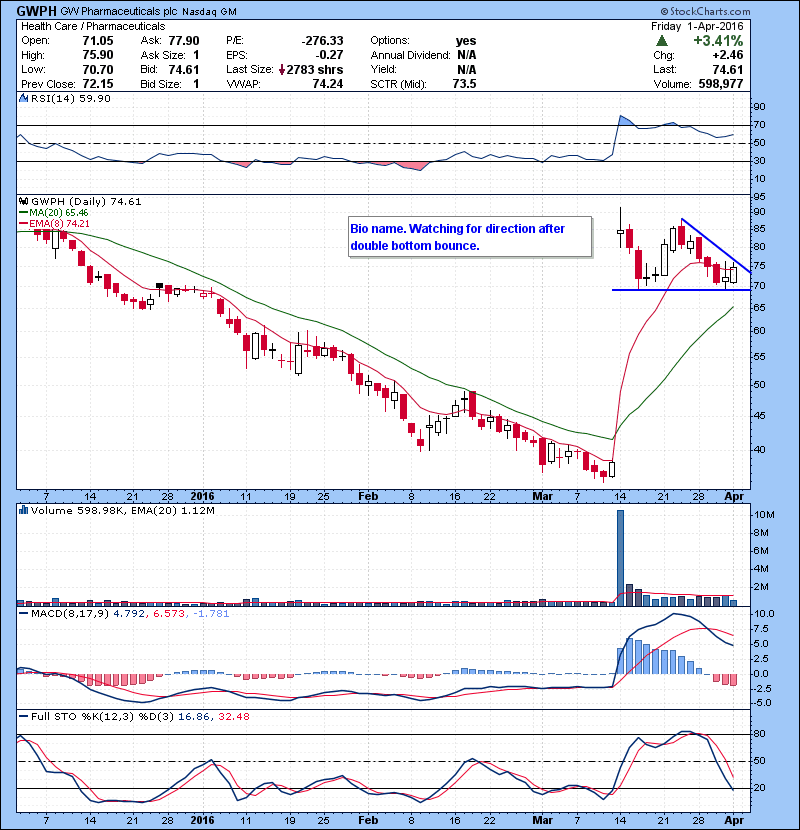Click the green up-arrow change indicator
The width and height of the screenshot is (800, 830).
tap(661, 41)
